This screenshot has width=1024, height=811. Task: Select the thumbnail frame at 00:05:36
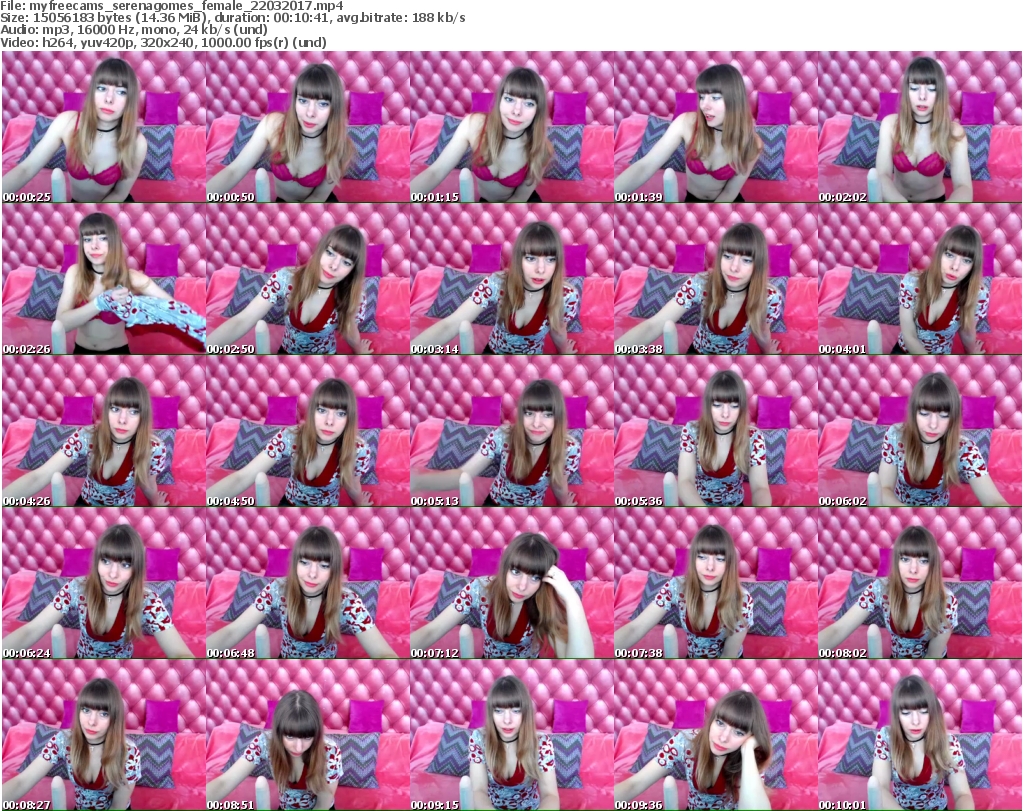(x=716, y=431)
